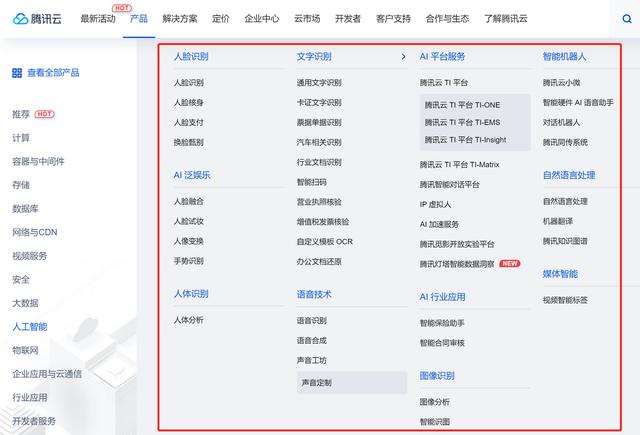
Task: Open the 人脸融合 product link
Action: pos(189,202)
